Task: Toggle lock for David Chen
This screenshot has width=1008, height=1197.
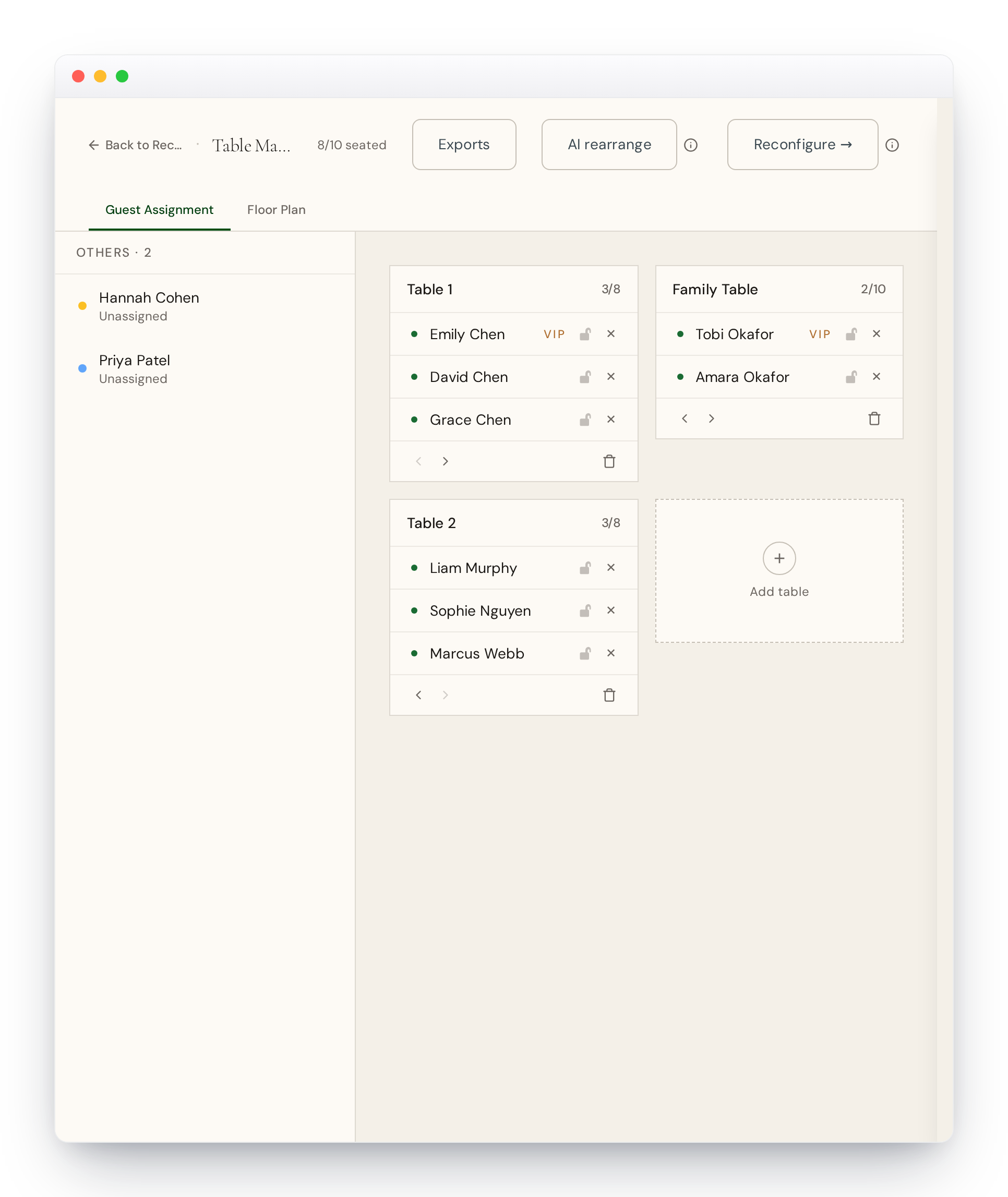Action: [x=584, y=377]
